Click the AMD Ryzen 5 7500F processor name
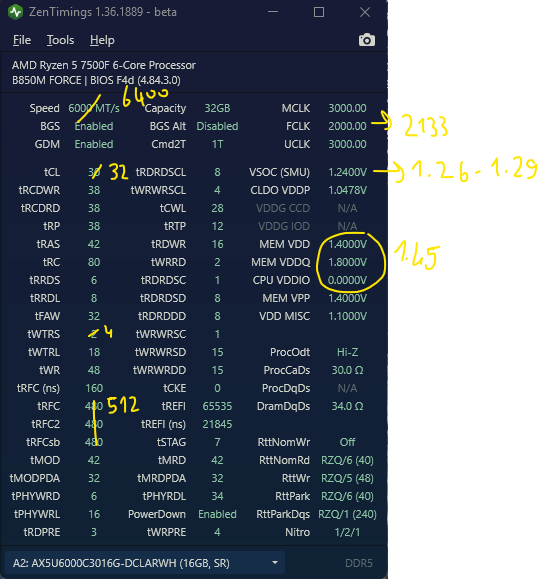The image size is (538, 579). (104, 65)
